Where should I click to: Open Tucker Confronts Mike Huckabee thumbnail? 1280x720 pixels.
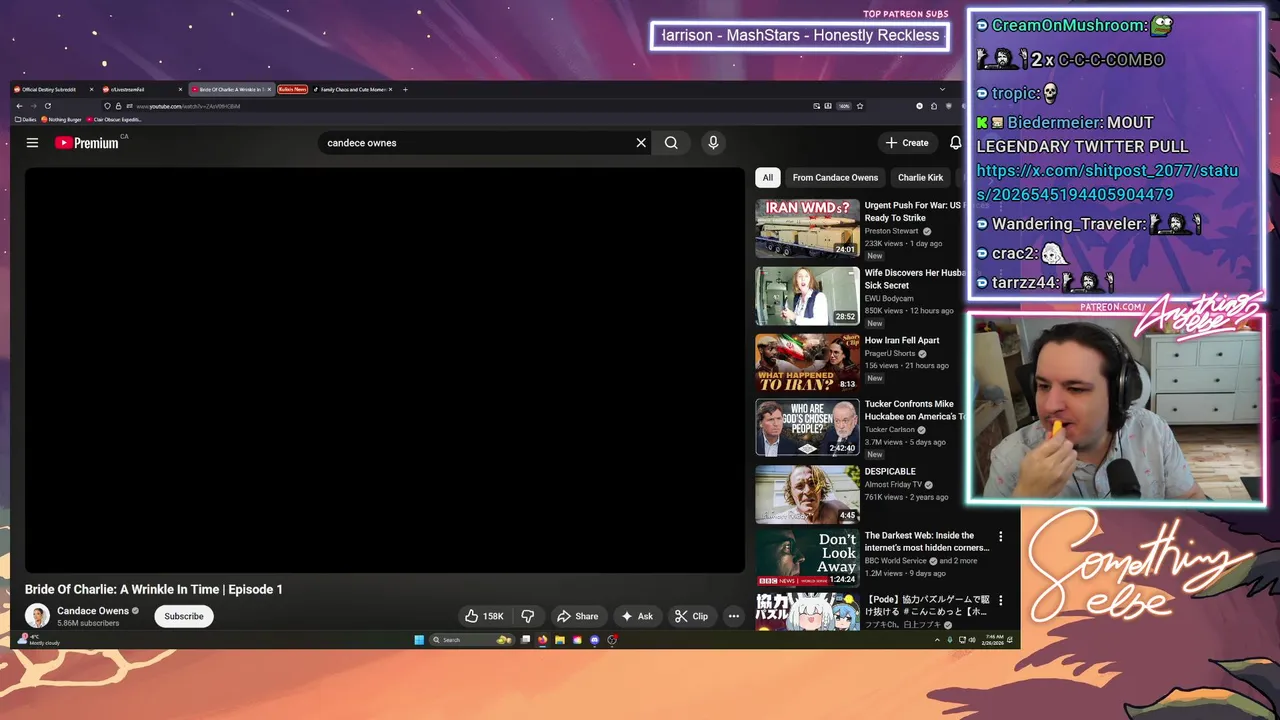click(807, 427)
